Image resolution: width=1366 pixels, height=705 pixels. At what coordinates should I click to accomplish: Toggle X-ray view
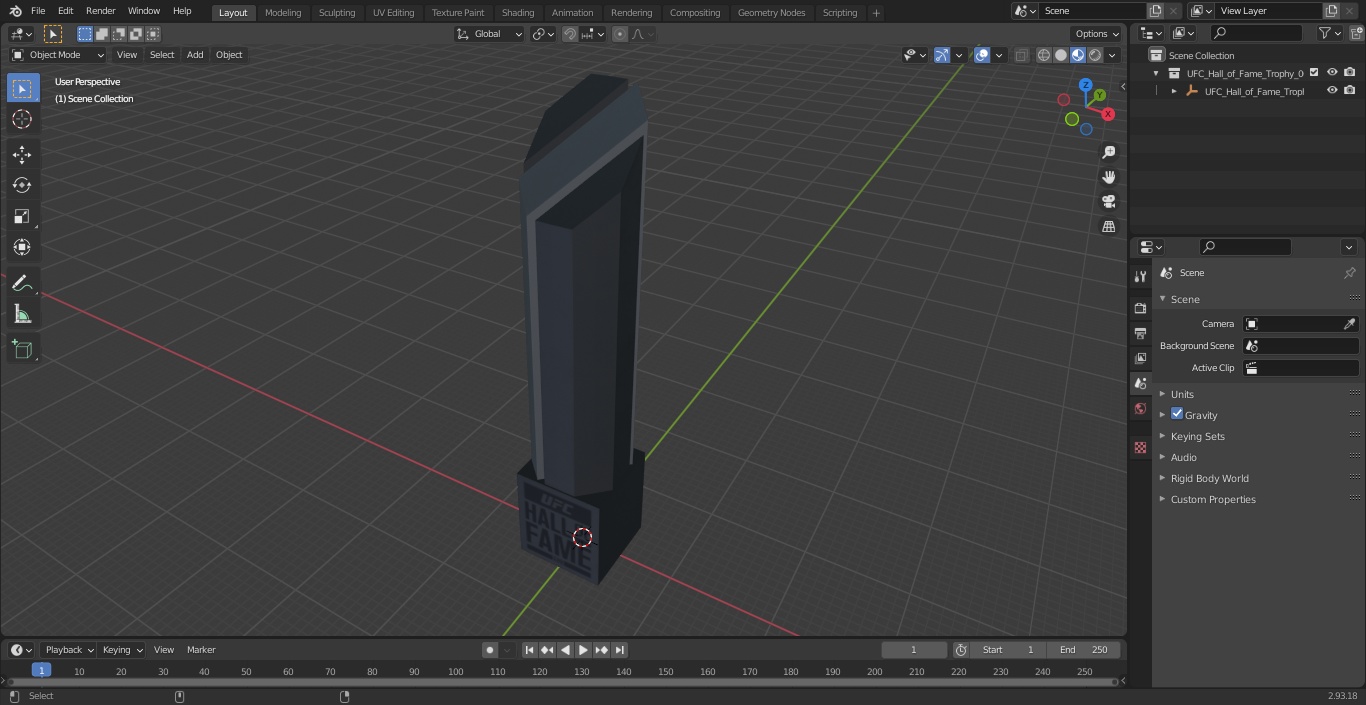coord(1021,55)
